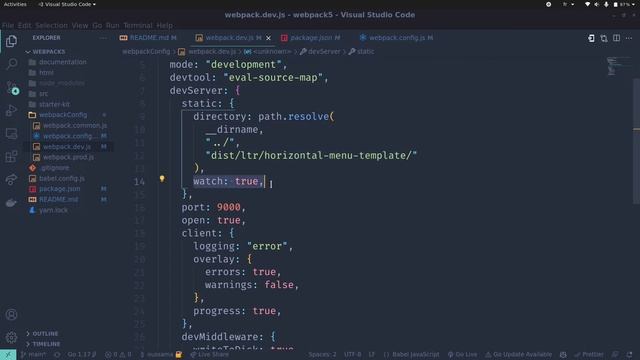640x360 pixels.
Task: Click Go Live in the status bar
Action: [x=462, y=355]
